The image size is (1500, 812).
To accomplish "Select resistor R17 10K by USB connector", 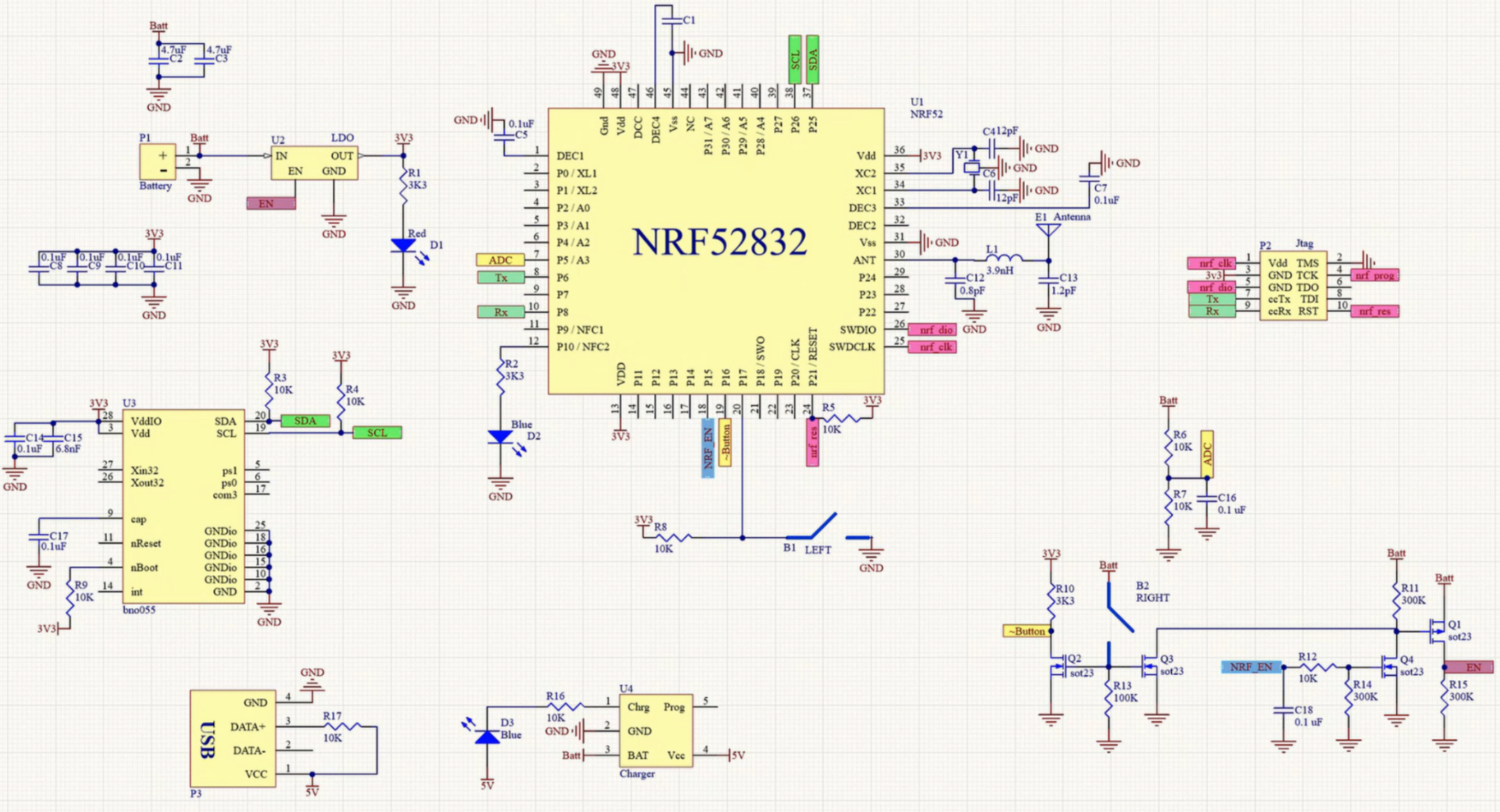I will tap(343, 726).
